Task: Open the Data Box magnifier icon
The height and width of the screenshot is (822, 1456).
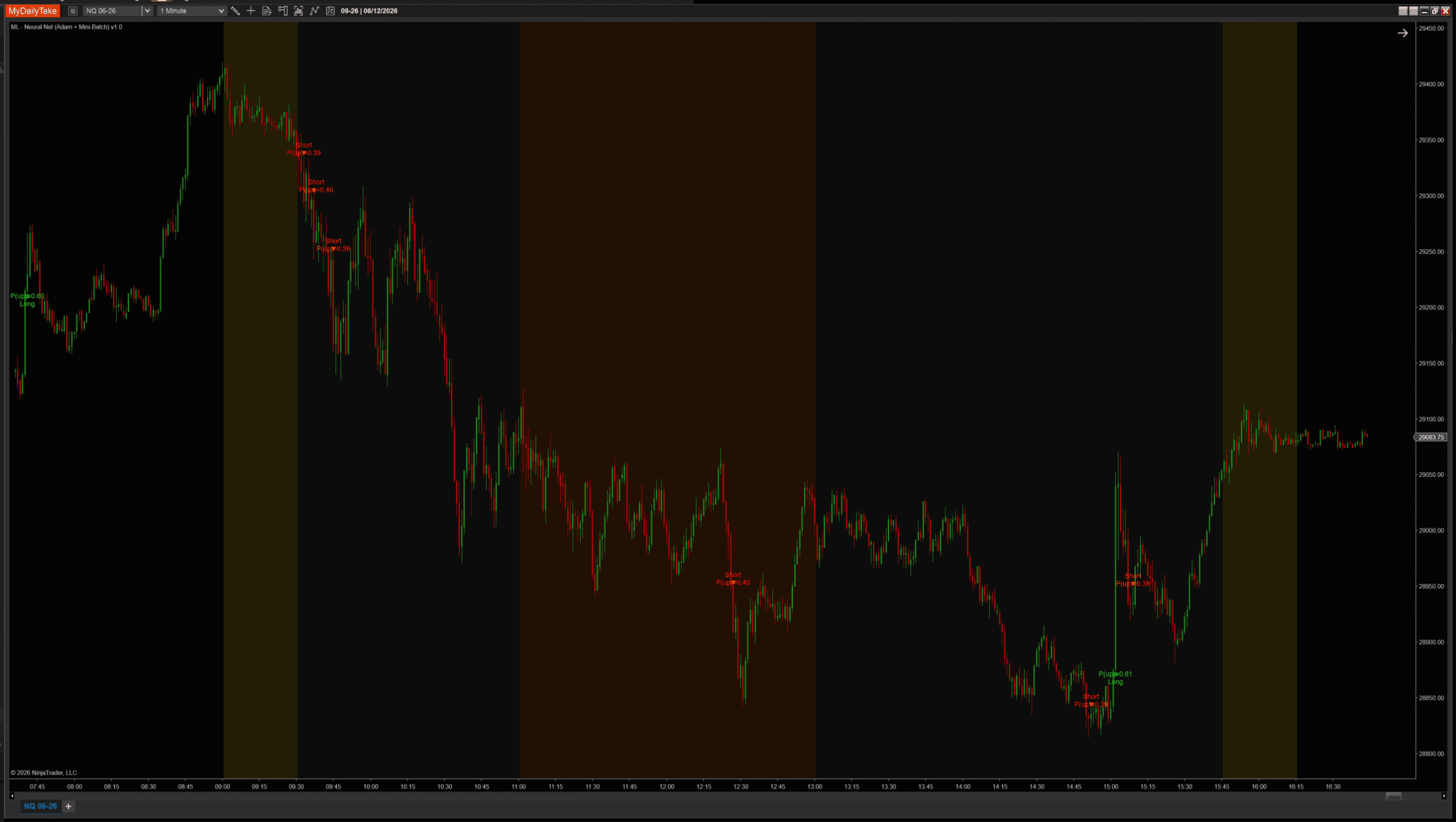Action: (x=267, y=11)
